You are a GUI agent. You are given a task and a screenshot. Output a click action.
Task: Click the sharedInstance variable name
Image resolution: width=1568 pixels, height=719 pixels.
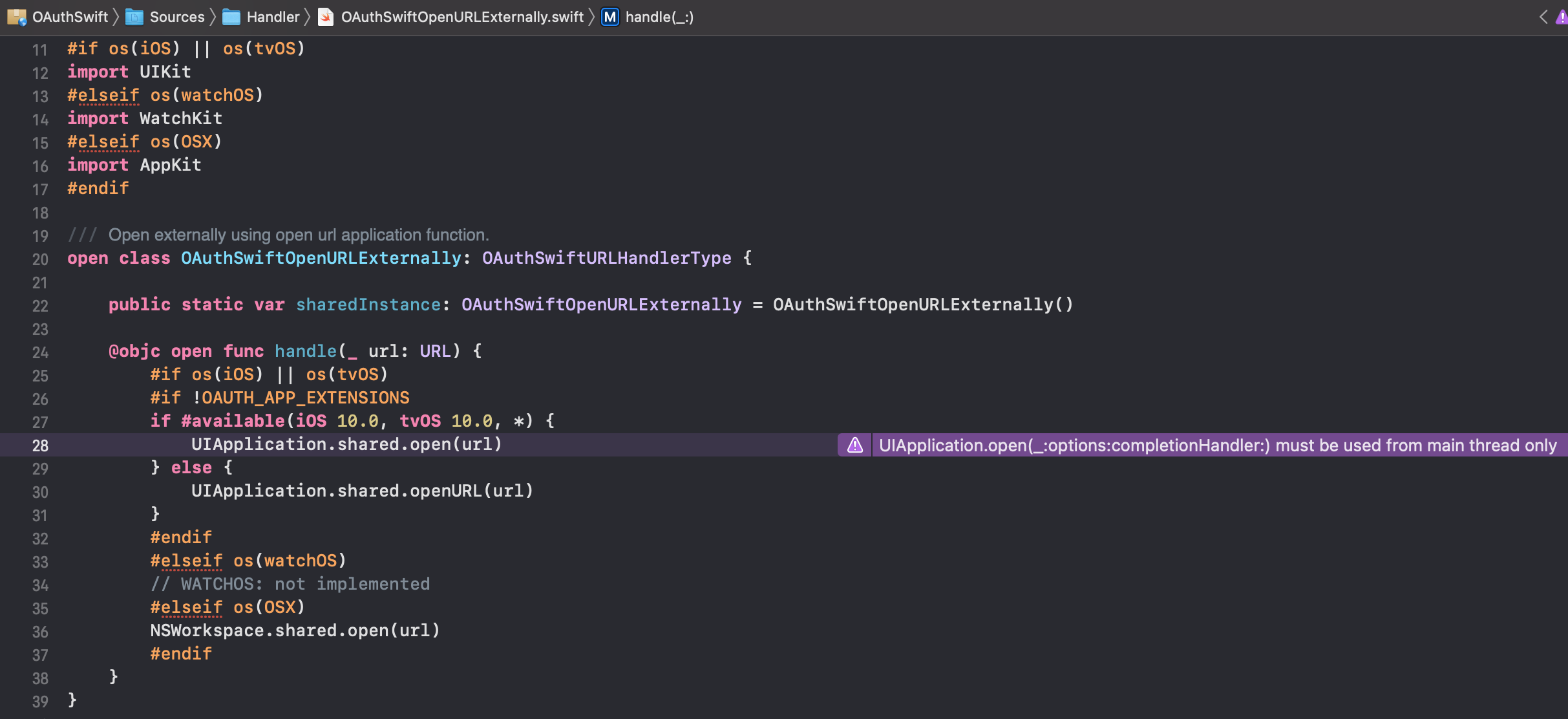[368, 305]
